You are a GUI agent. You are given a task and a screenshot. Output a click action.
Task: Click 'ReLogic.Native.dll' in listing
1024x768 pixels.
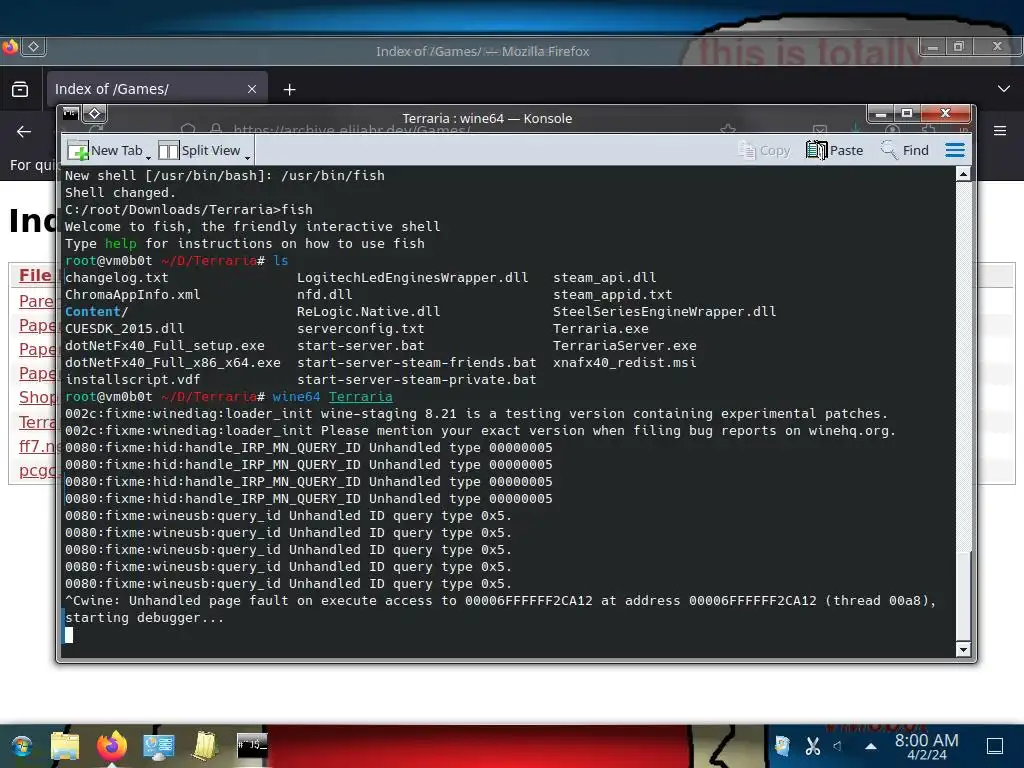tap(368, 312)
